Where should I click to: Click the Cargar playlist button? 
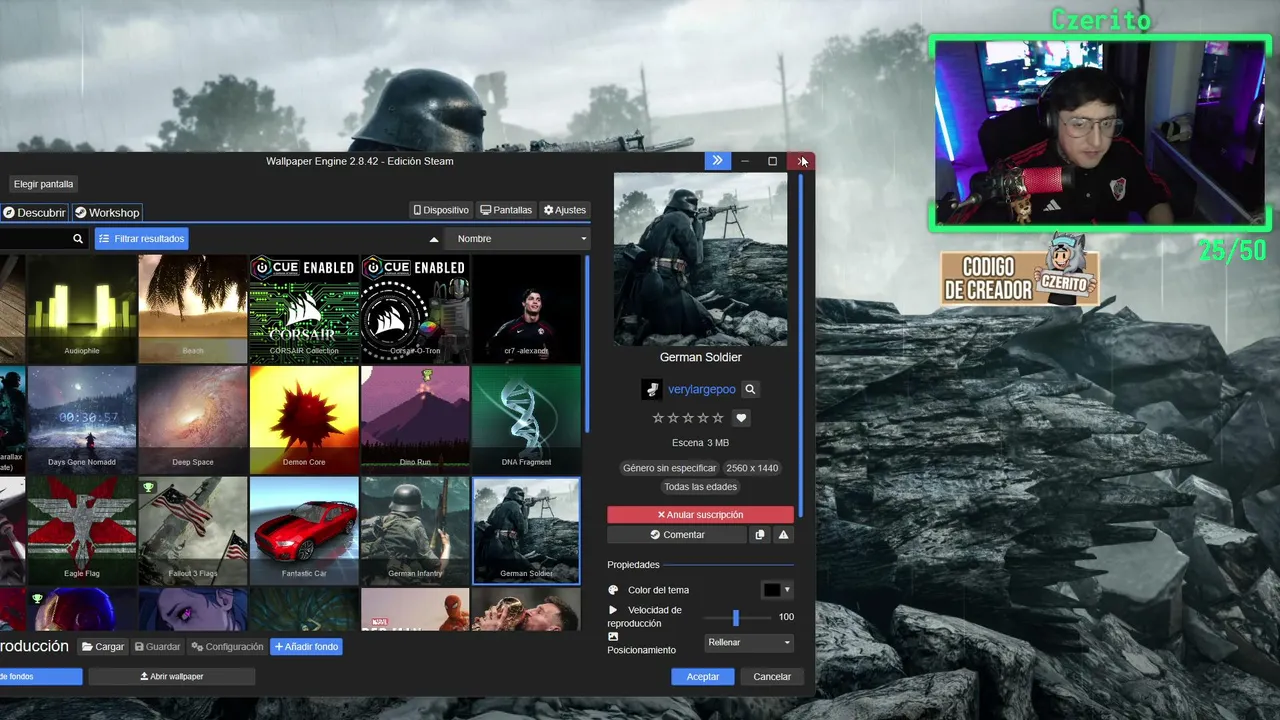tap(103, 647)
